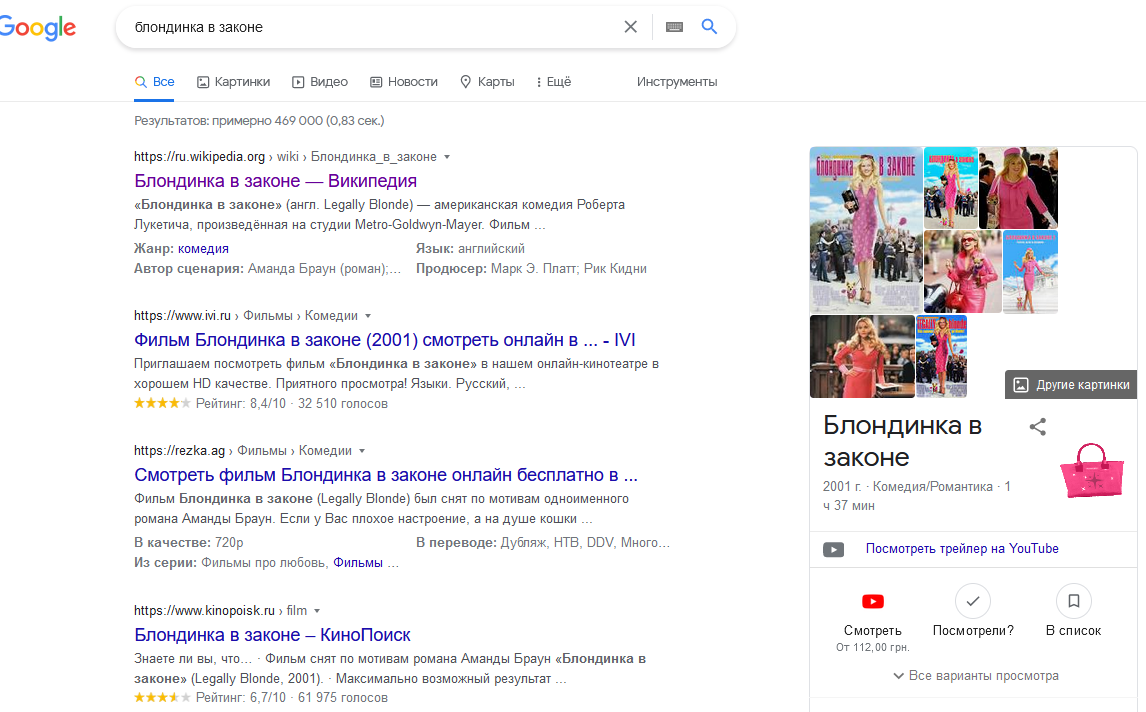This screenshot has height=712, width=1146.
Task: Expand Все варианты просмотра
Action: [973, 676]
